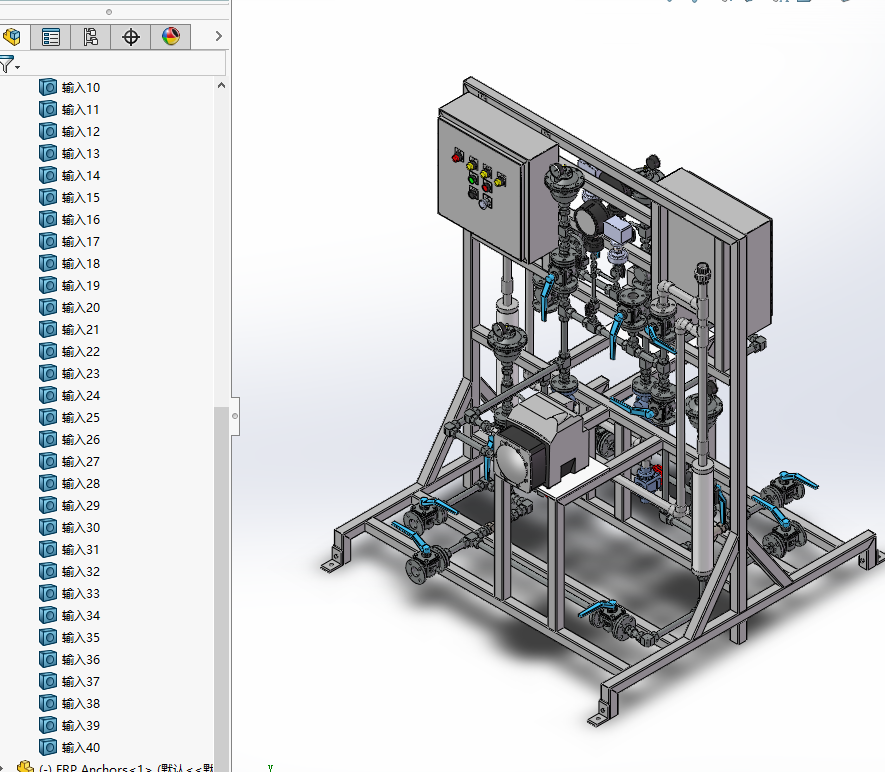Open the FeatureManager Design Tree tab
Screen dimensions: 885x772
12,37
